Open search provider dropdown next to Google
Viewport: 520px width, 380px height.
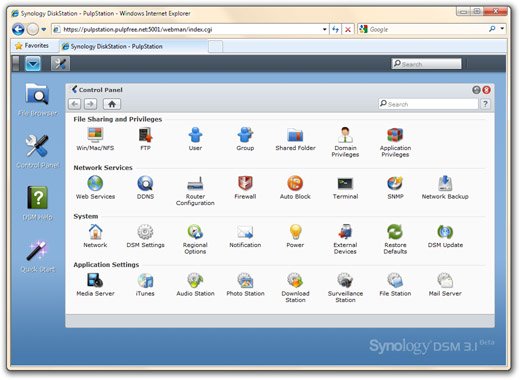pos(502,29)
